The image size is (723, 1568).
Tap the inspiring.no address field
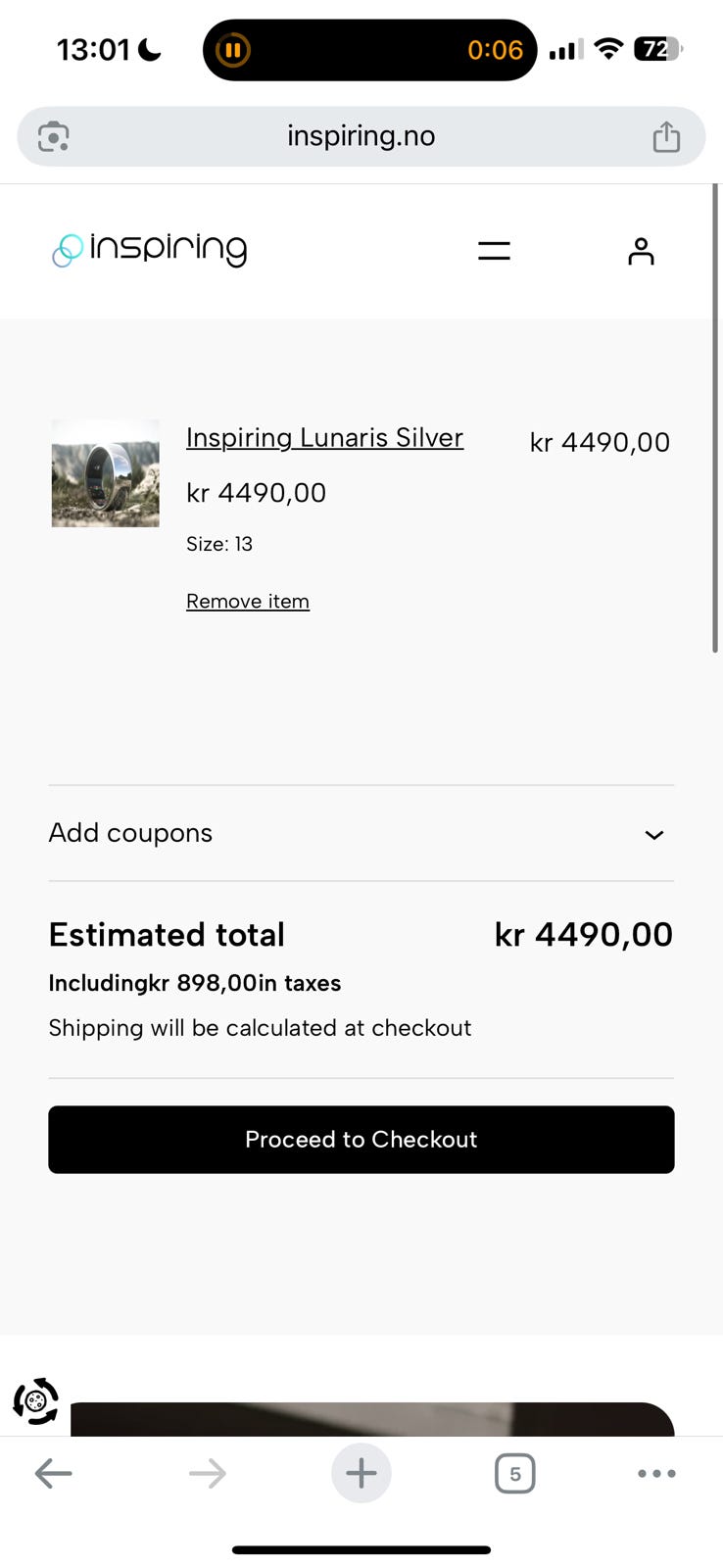coord(361,136)
